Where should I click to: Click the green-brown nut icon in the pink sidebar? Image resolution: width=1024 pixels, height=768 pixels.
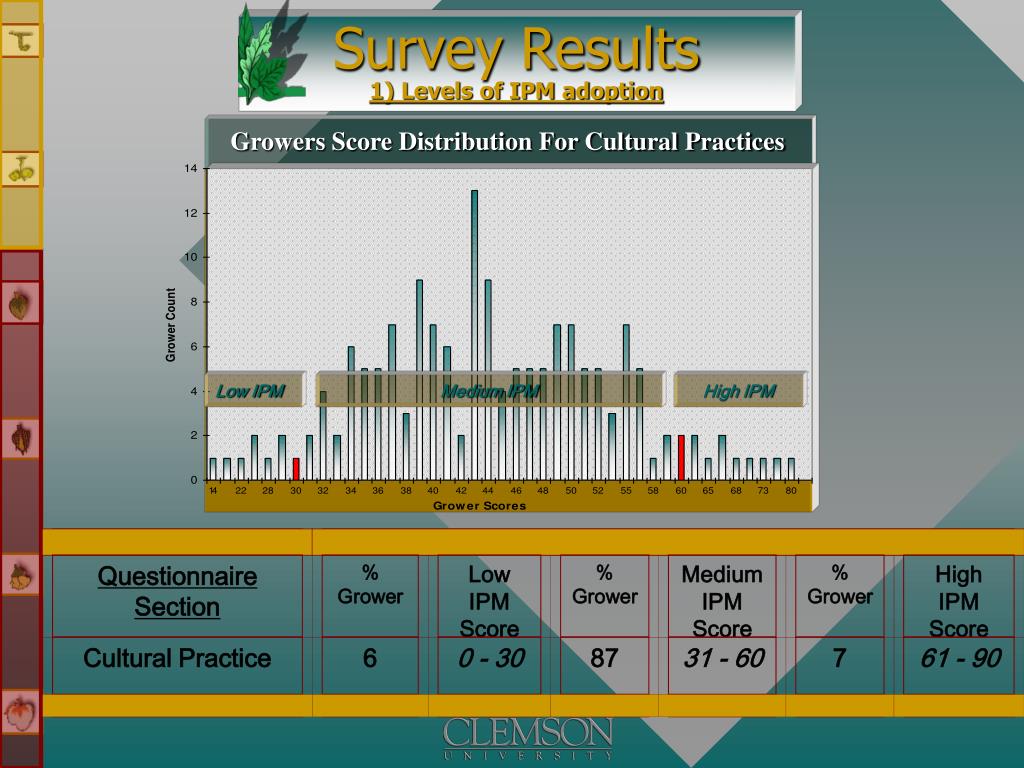[20, 304]
